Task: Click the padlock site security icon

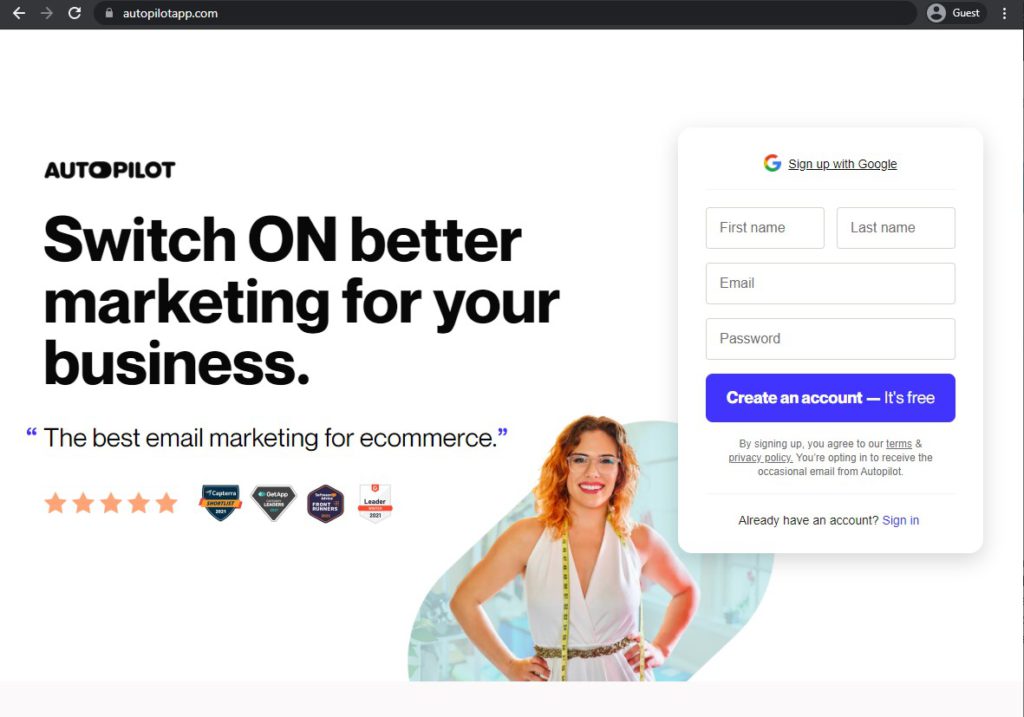Action: click(x=109, y=13)
